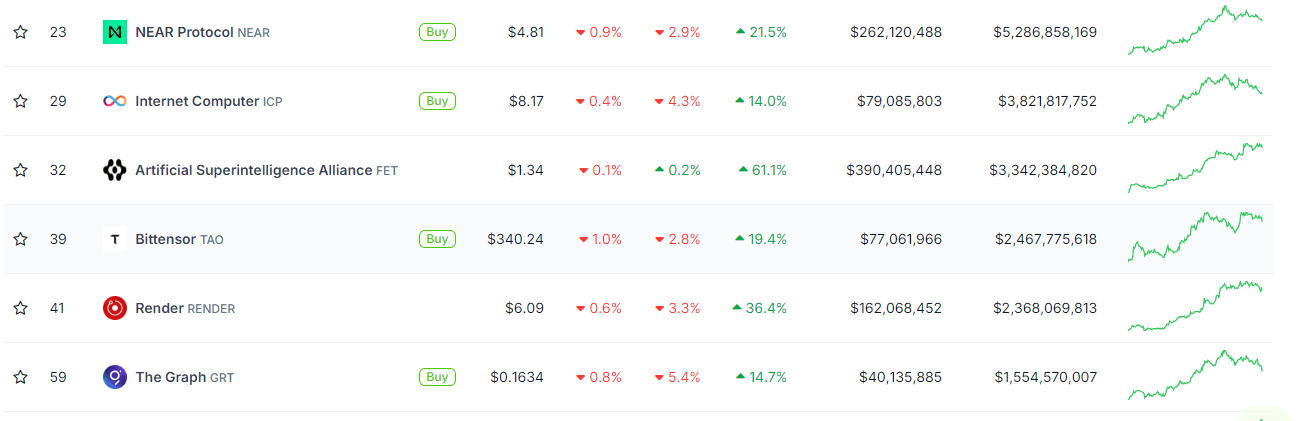Click the red Render logo icon

[x=115, y=308]
